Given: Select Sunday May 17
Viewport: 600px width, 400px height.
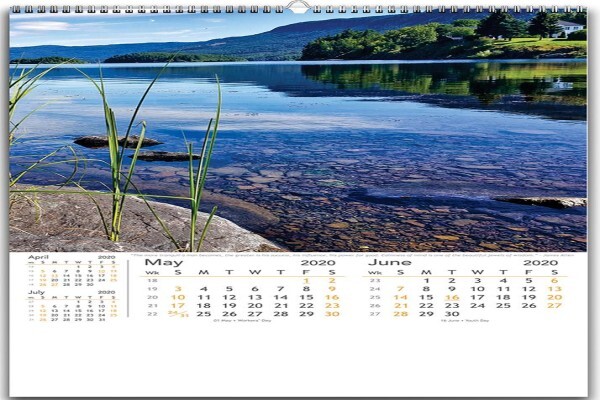Looking at the screenshot, I should 178,306.
